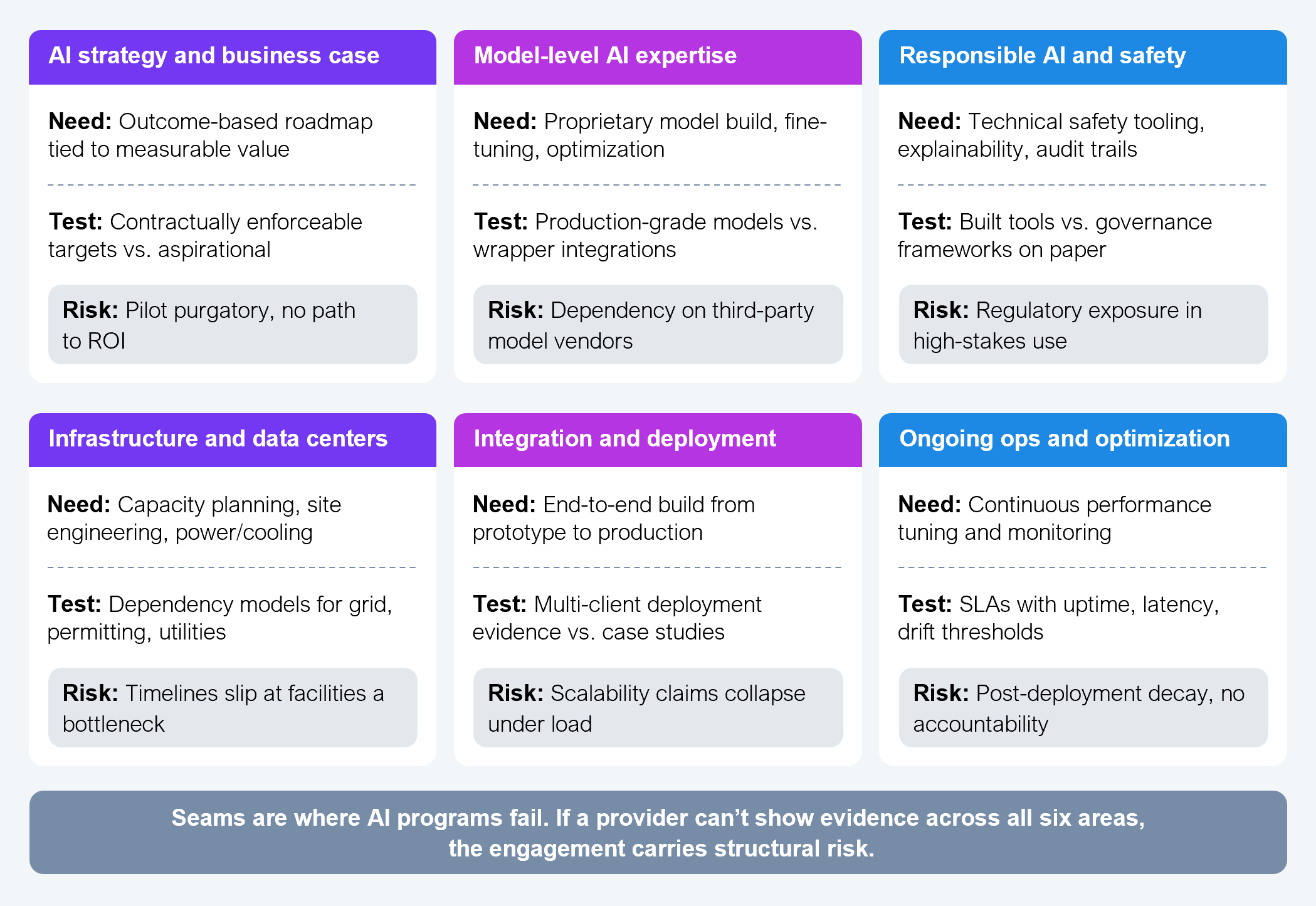Click the "Seams are where AI programs fail" banner
This screenshot has height=906, width=1316.
(x=658, y=833)
